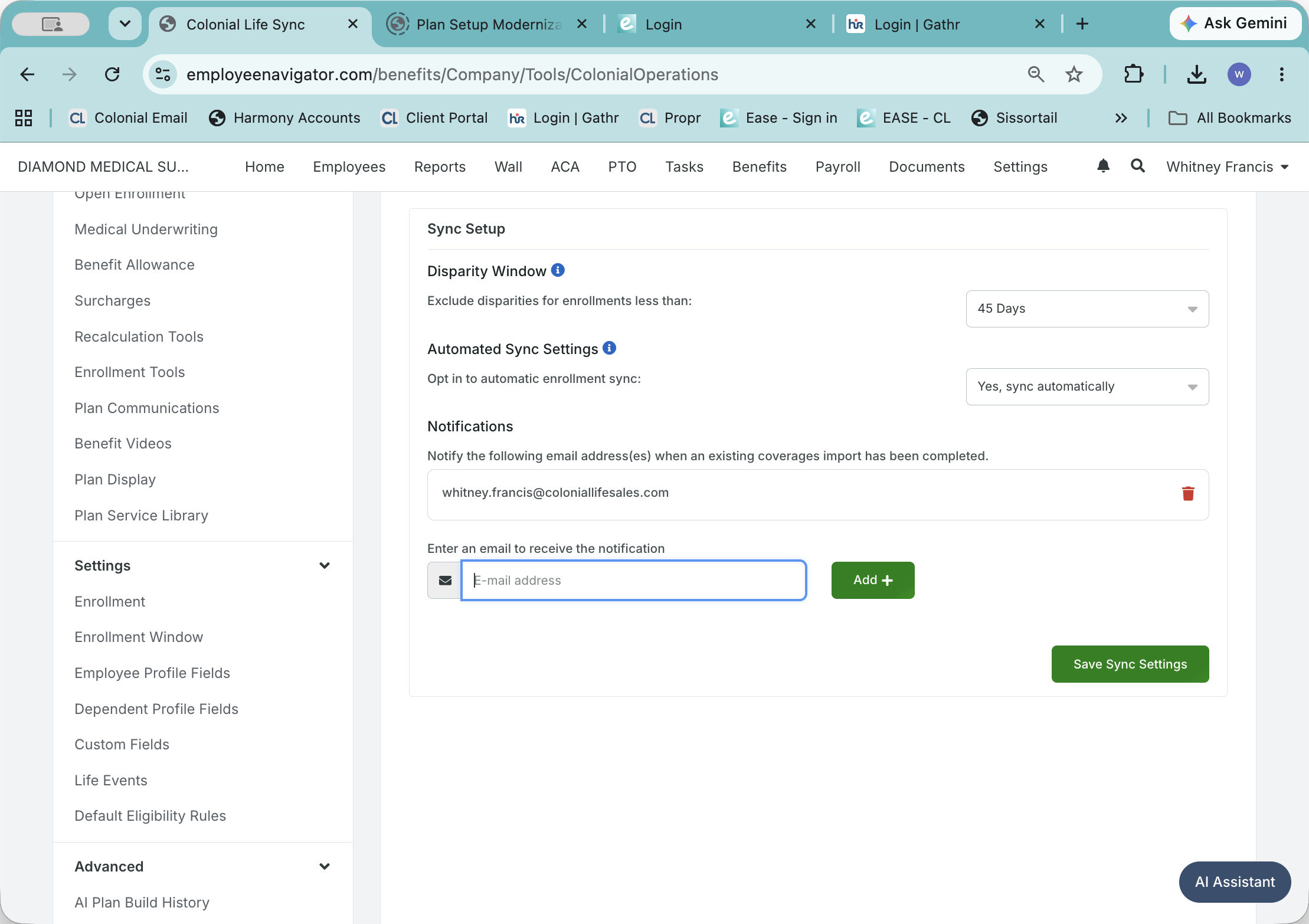Open the All Bookmarks folder
The image size is (1309, 924).
[1230, 118]
